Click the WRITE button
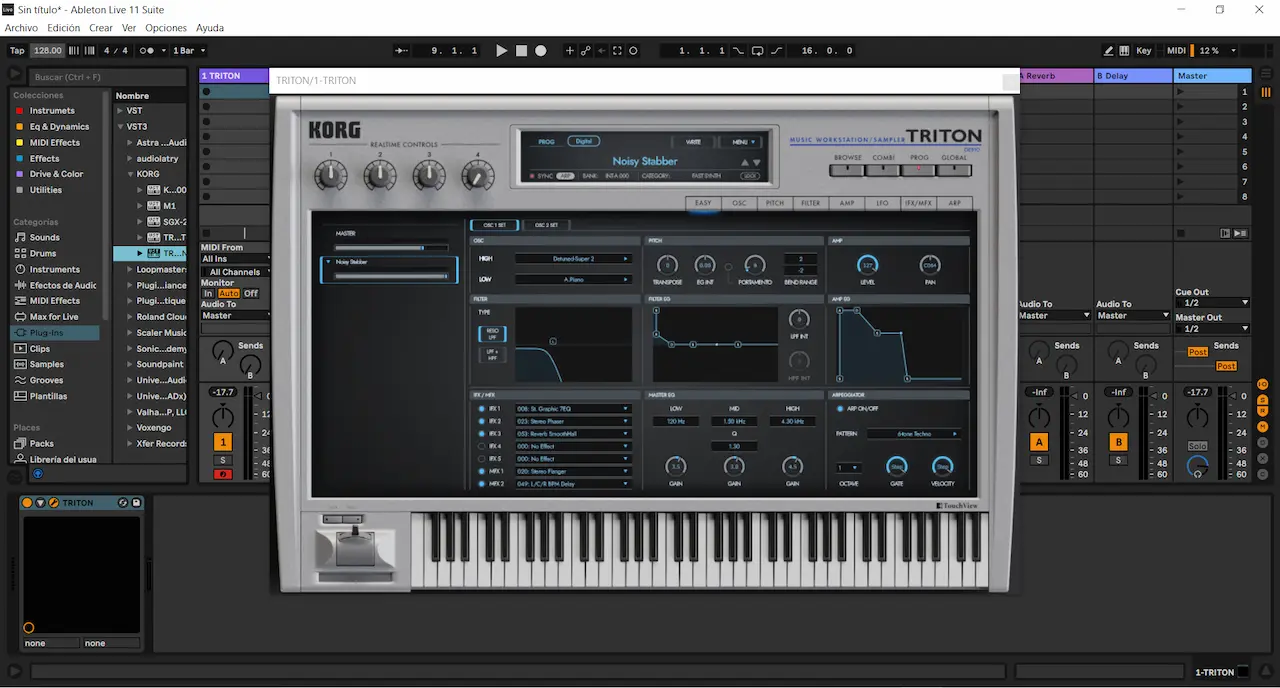Image resolution: width=1280 pixels, height=688 pixels. click(693, 142)
